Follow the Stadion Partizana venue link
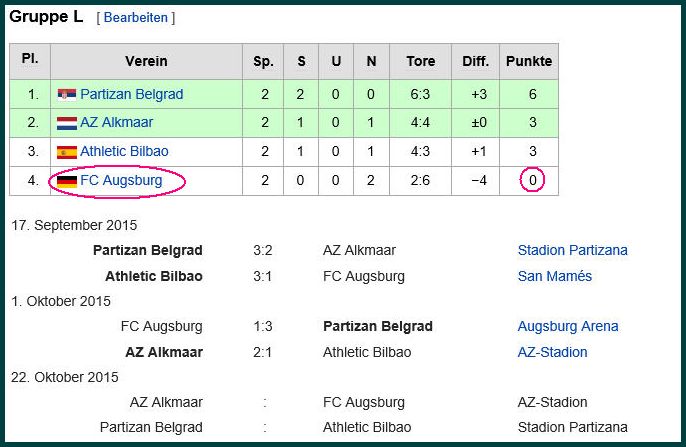This screenshot has height=447, width=686. [573, 250]
